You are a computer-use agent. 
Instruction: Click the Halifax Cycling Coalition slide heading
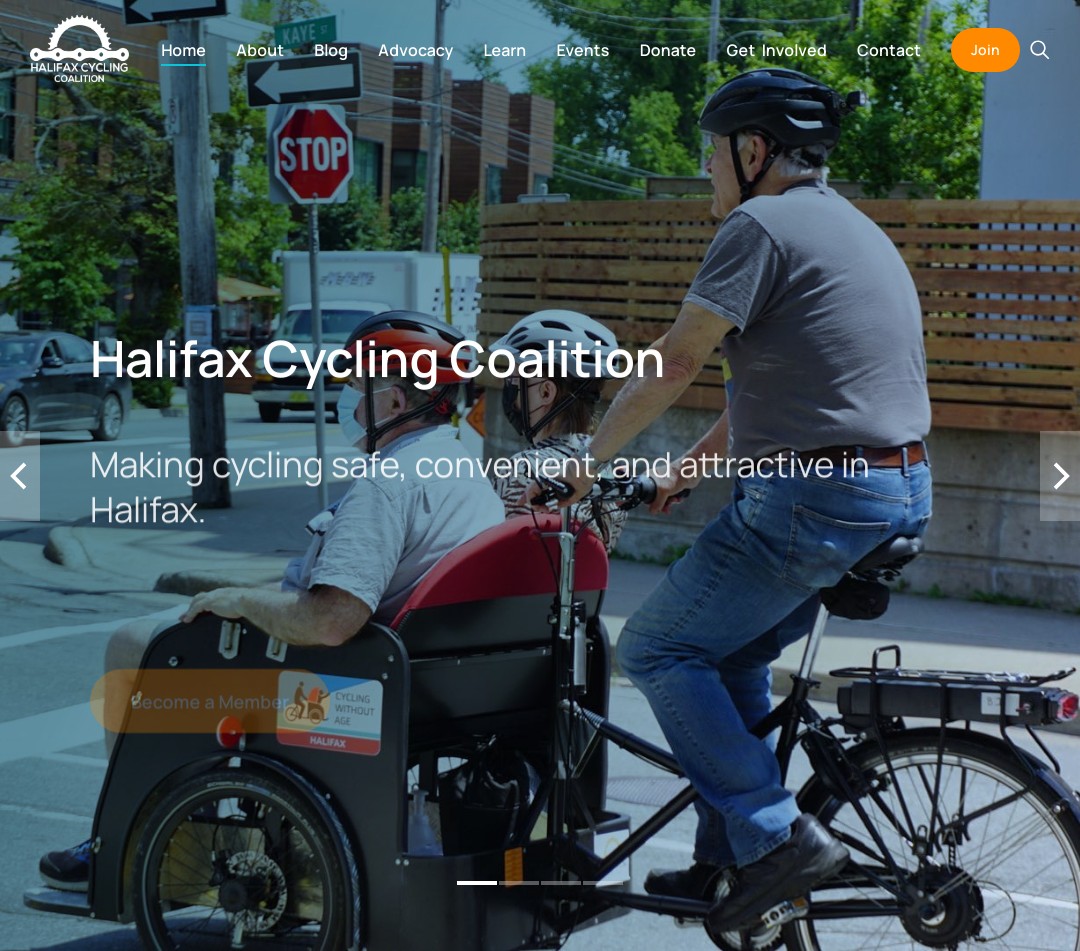coord(377,359)
